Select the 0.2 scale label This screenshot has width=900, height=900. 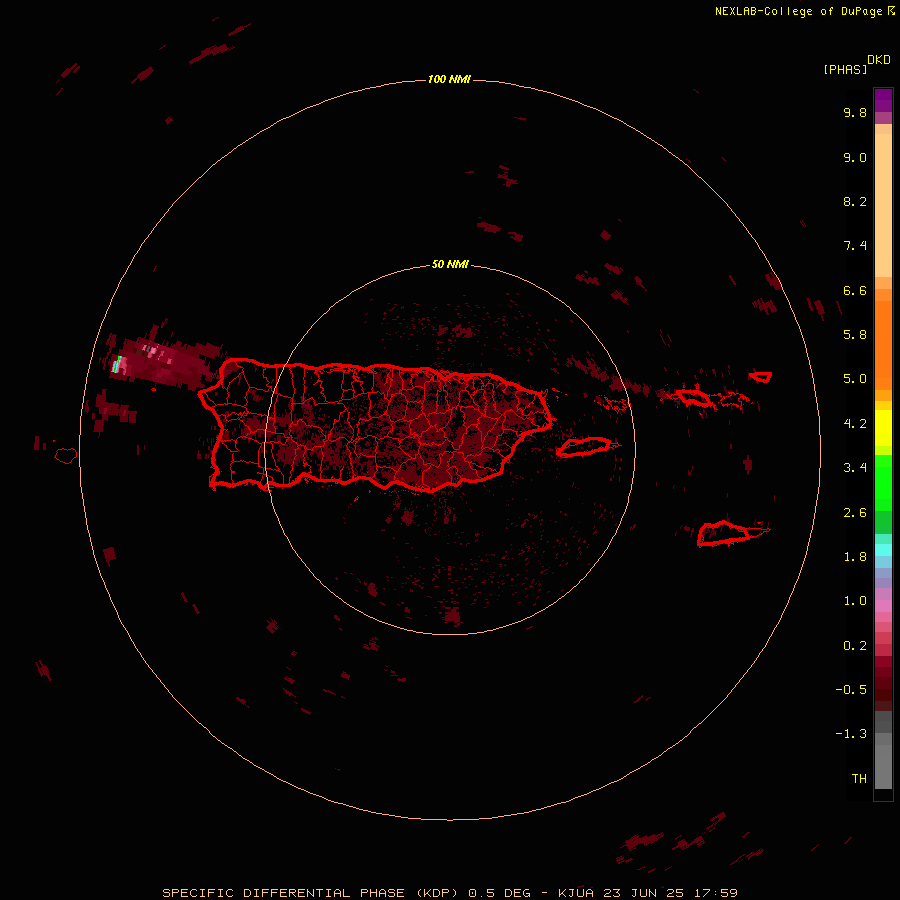click(x=855, y=646)
